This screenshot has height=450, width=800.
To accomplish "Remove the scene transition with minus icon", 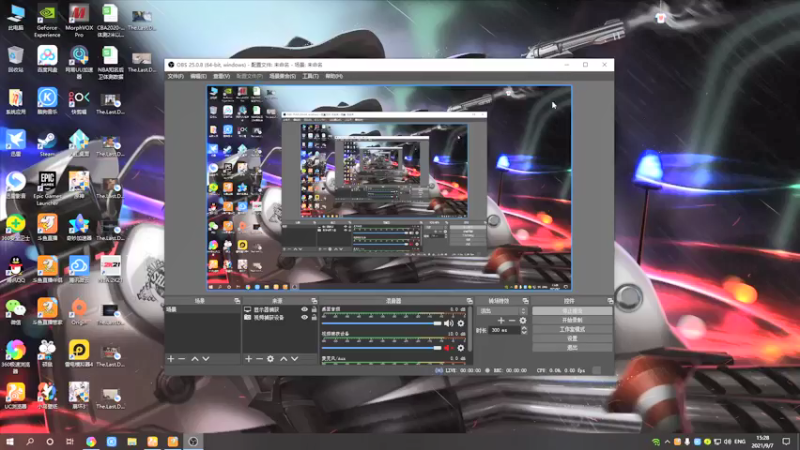I will pos(512,320).
